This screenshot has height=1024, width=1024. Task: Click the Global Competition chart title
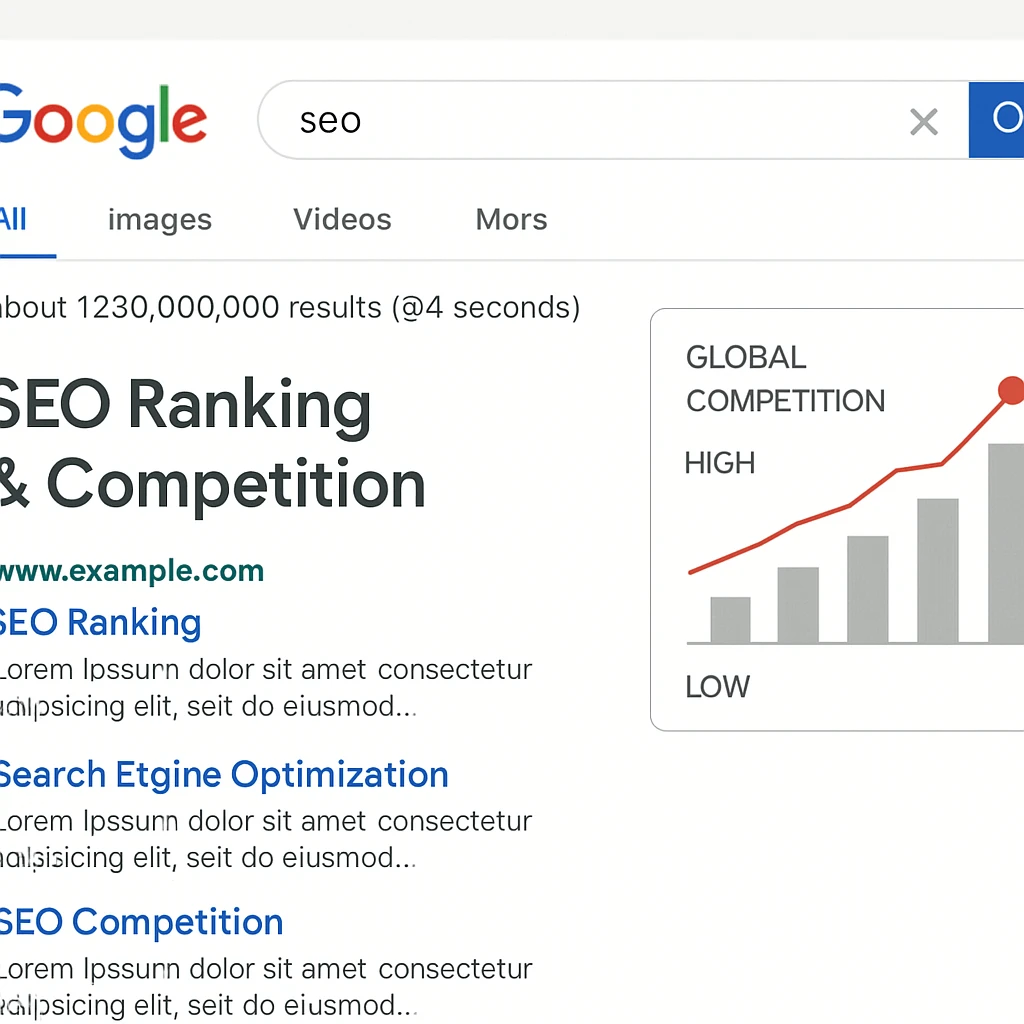[784, 379]
